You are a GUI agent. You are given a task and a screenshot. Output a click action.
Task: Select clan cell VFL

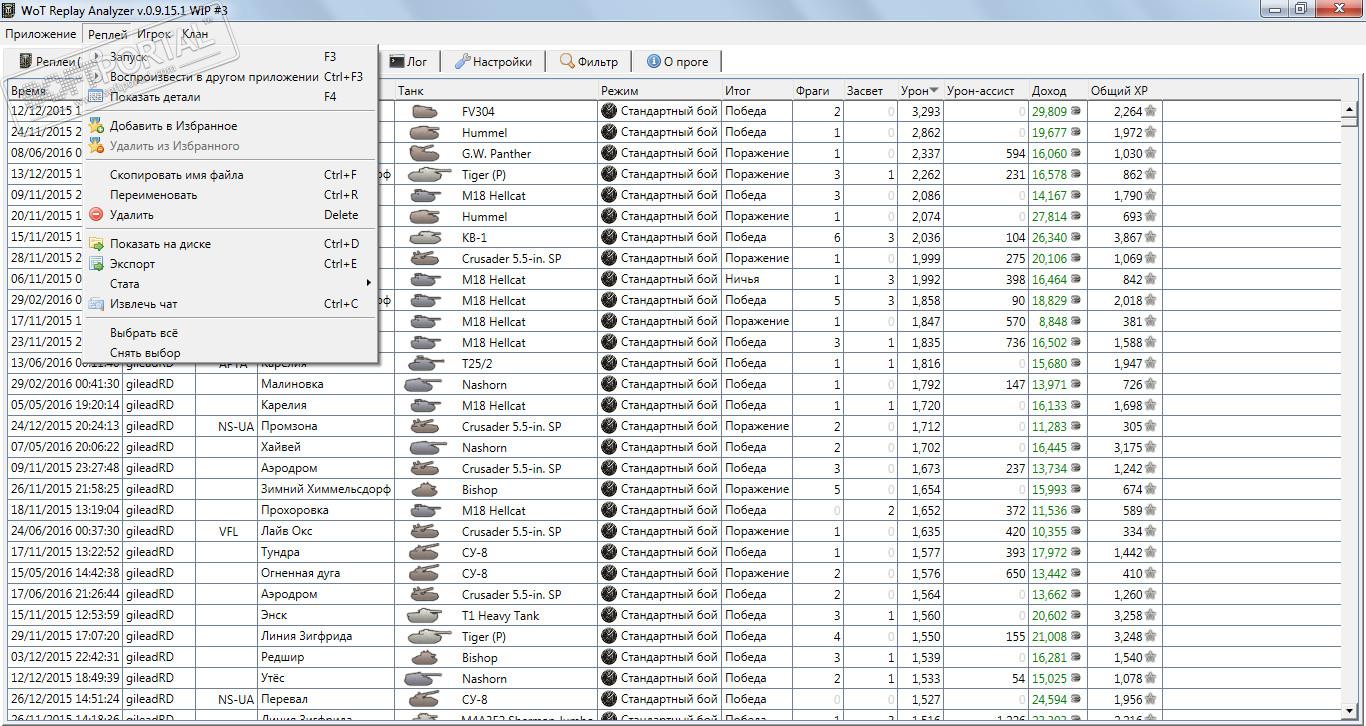[228, 531]
